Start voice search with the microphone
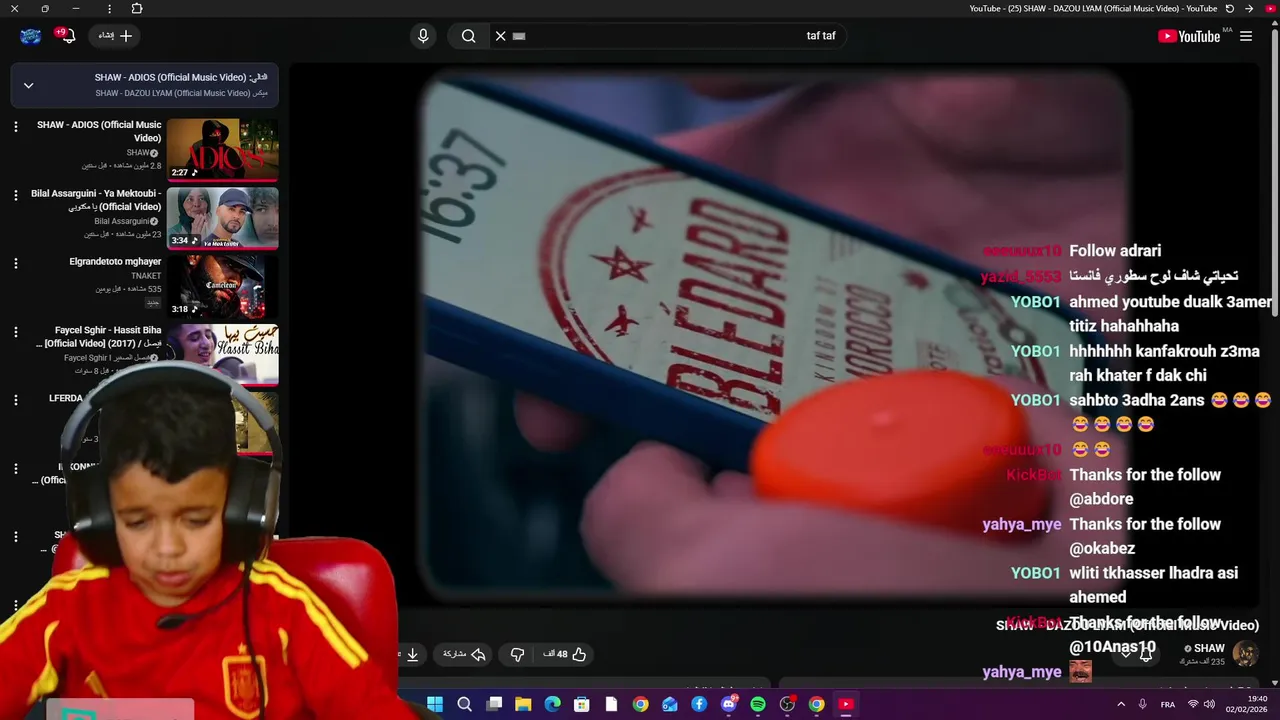 (x=423, y=36)
